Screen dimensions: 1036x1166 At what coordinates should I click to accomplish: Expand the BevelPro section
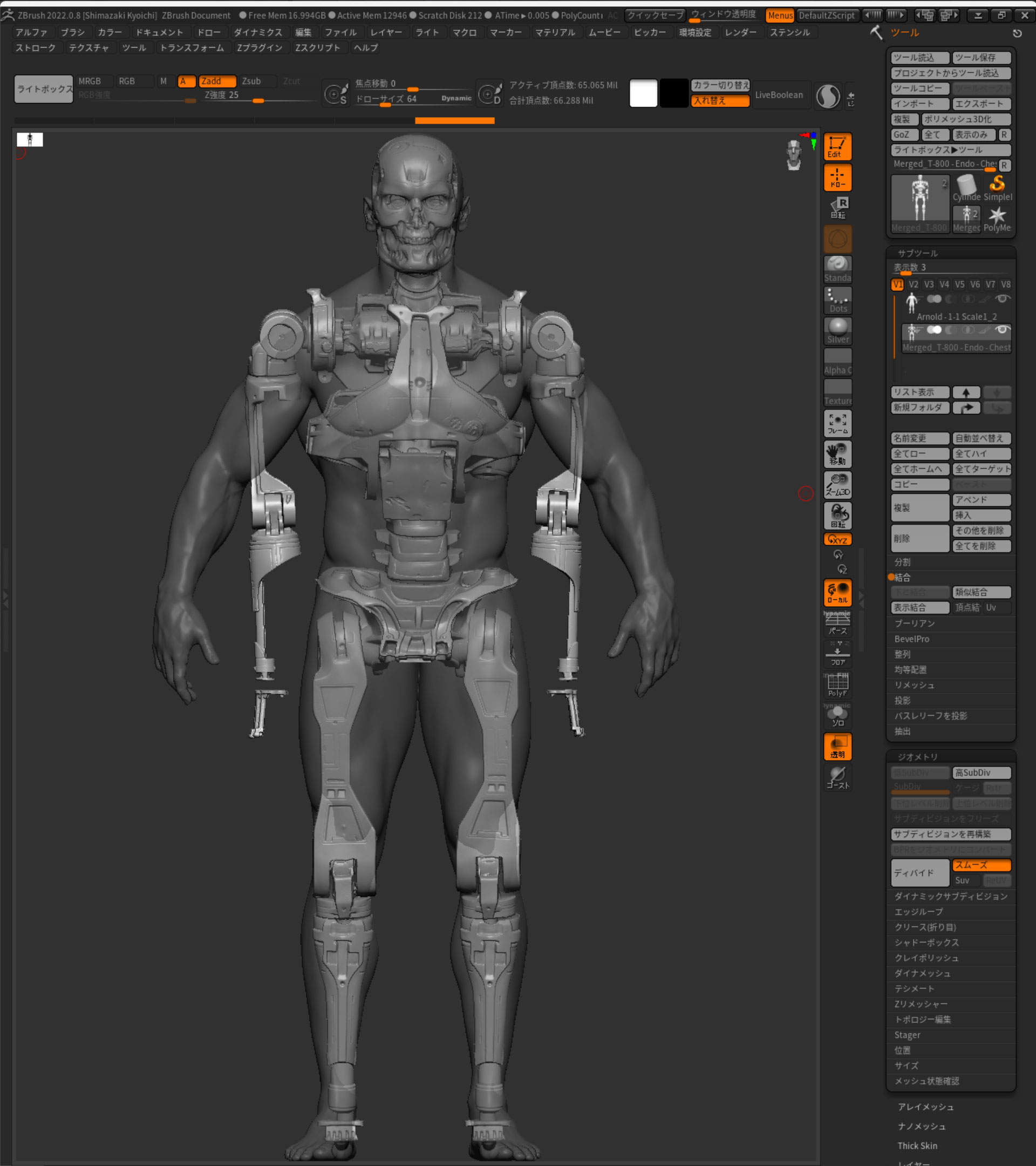(x=912, y=639)
